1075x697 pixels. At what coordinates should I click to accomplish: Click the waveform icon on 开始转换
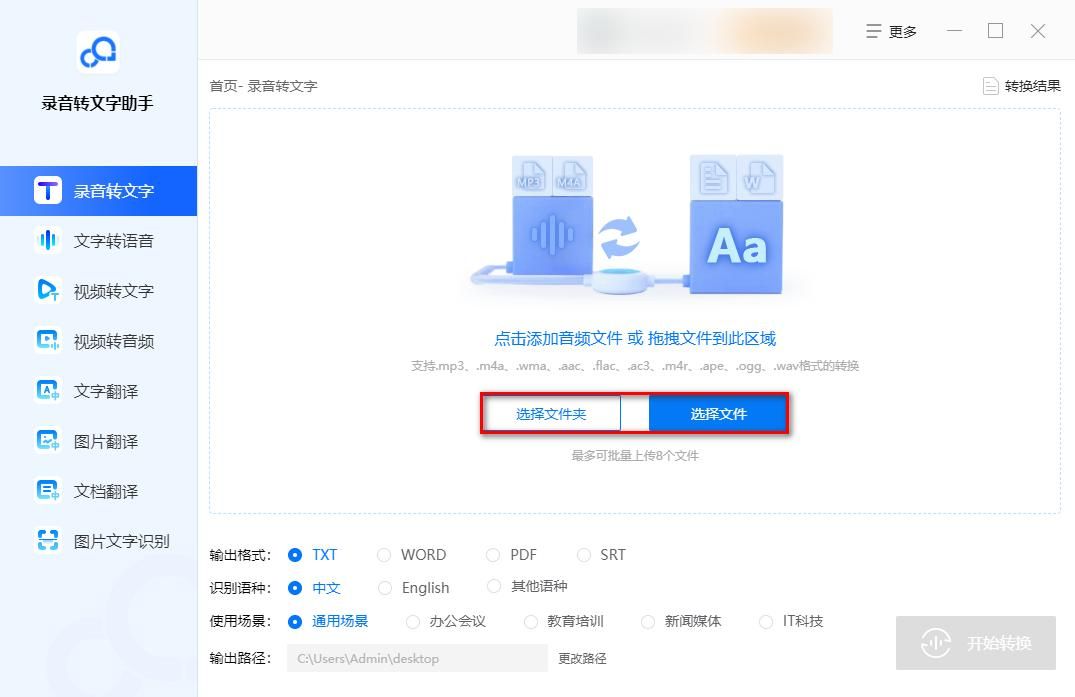(936, 643)
